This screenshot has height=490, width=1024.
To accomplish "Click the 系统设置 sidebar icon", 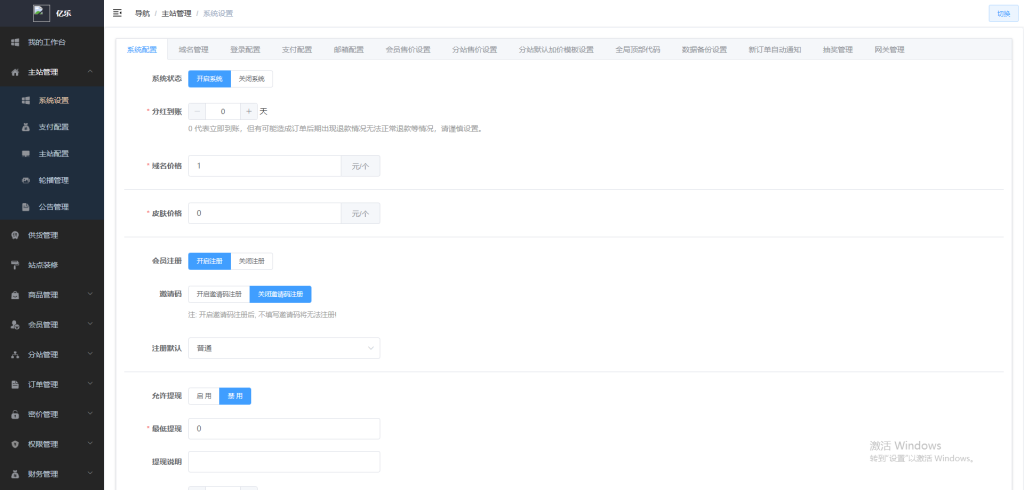I will click(x=25, y=101).
